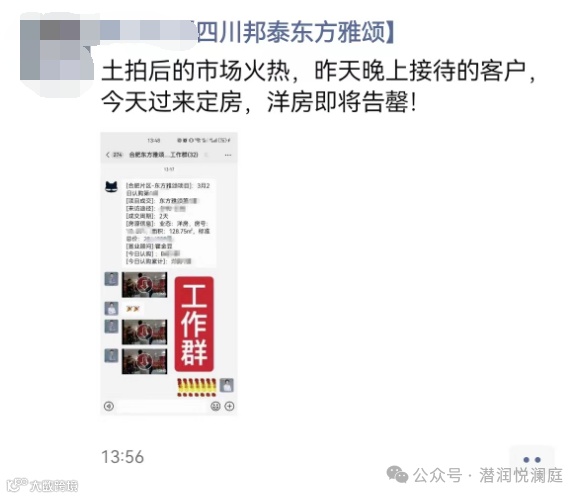Open the first celebration video thumbnail
The width and height of the screenshot is (581, 498).
click(145, 285)
